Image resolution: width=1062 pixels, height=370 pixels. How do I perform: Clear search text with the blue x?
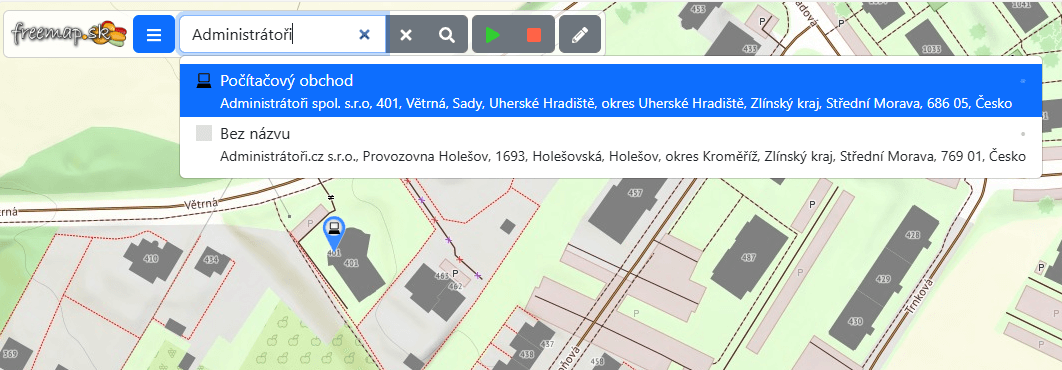click(x=364, y=34)
